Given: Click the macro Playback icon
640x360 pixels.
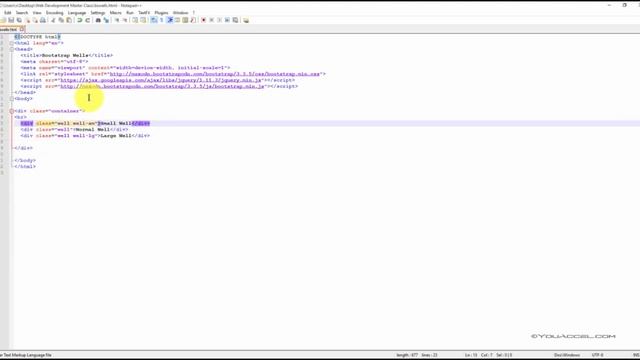Looking at the screenshot, I should click(219, 20).
